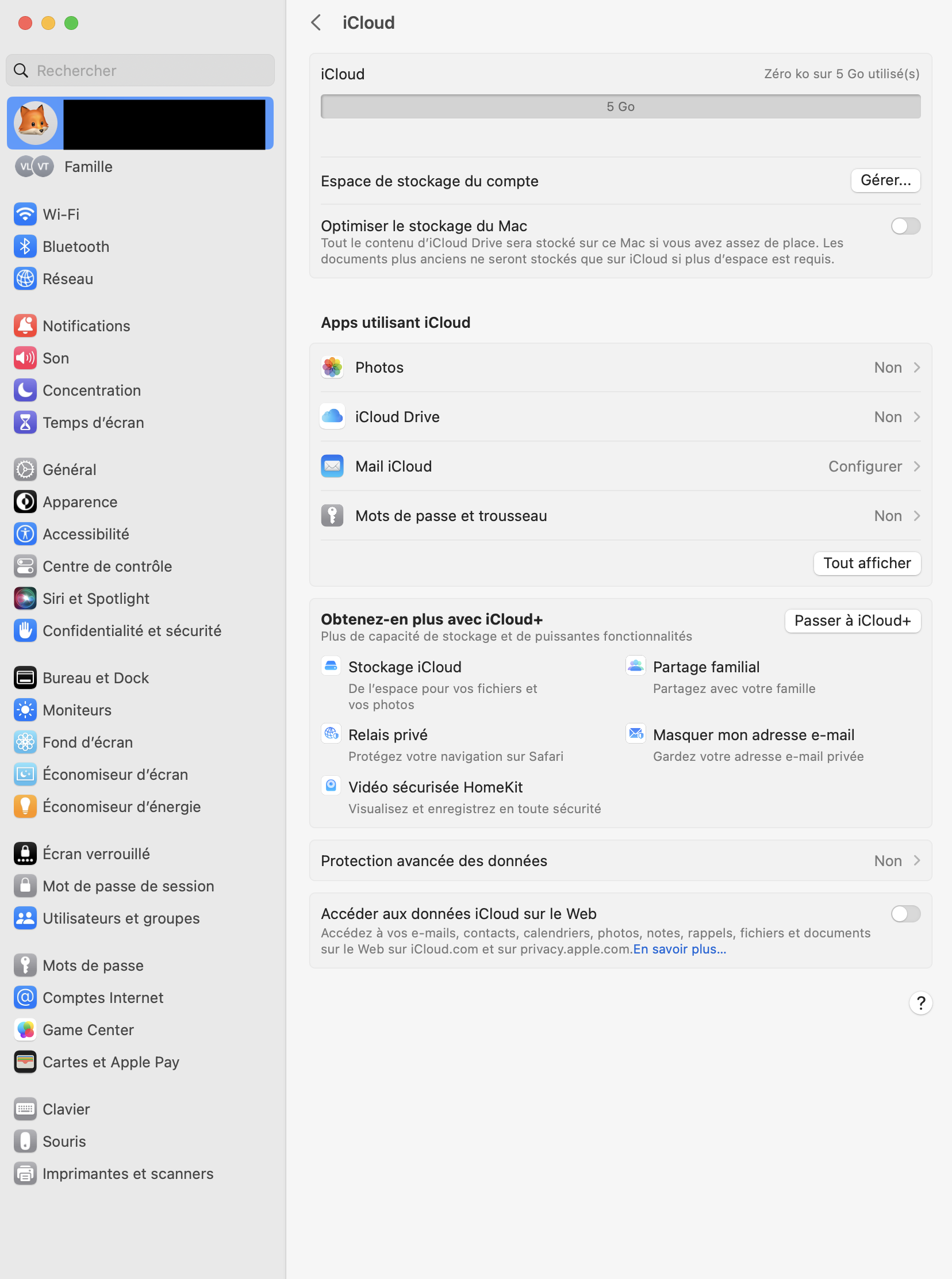Click the Bureau et Dock icon

[25, 679]
